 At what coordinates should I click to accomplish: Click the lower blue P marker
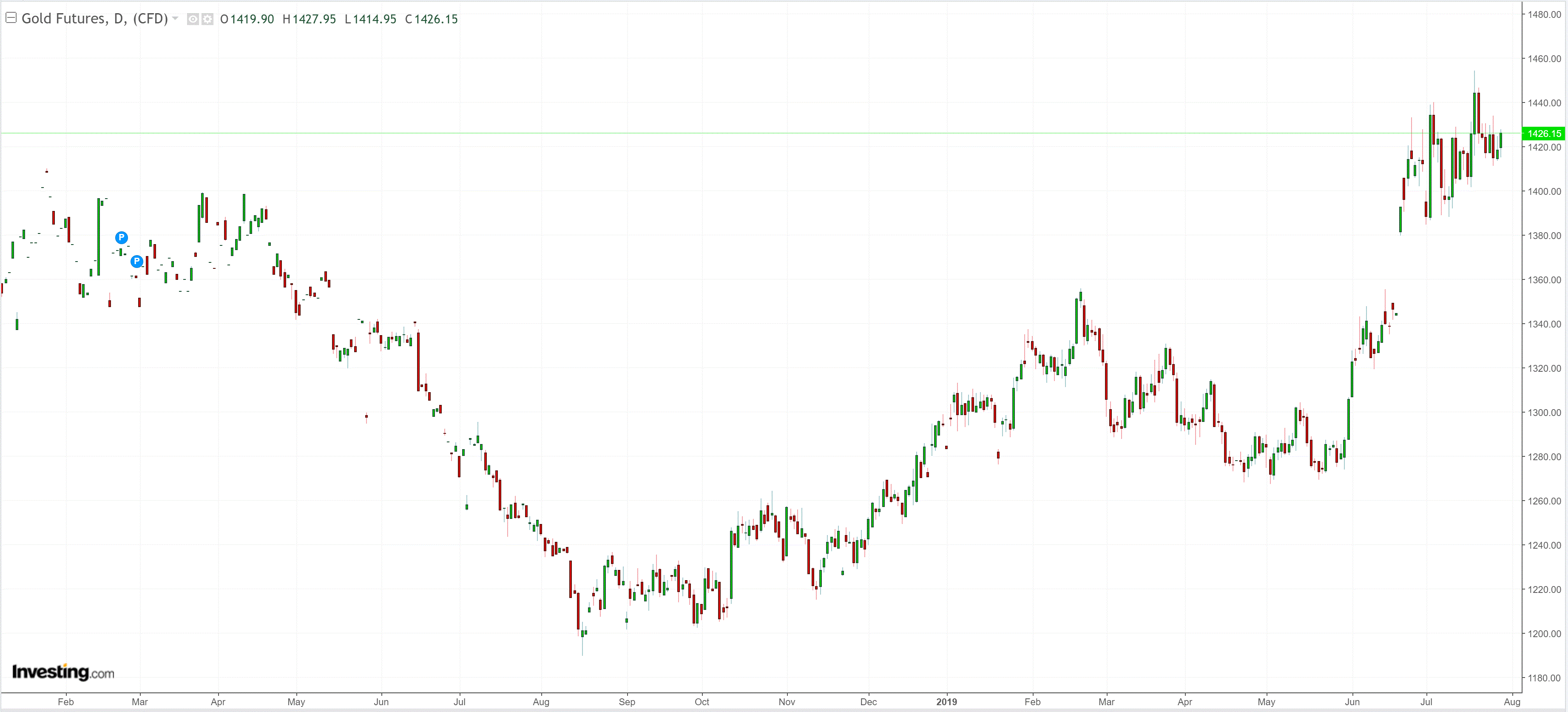[x=137, y=261]
